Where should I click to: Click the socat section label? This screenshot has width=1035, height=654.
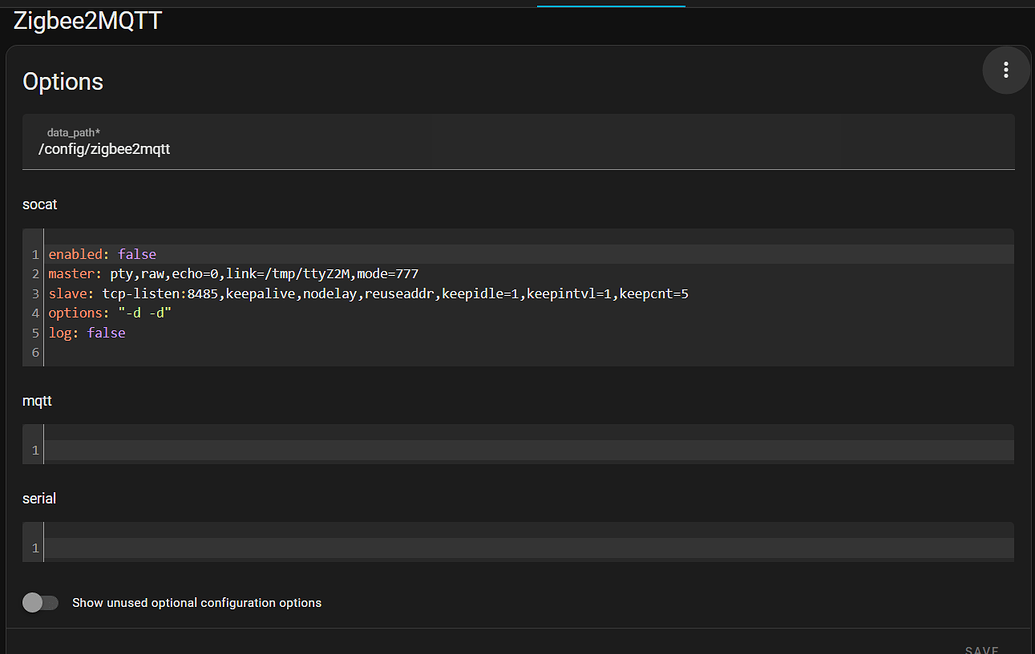pyautogui.click(x=40, y=205)
